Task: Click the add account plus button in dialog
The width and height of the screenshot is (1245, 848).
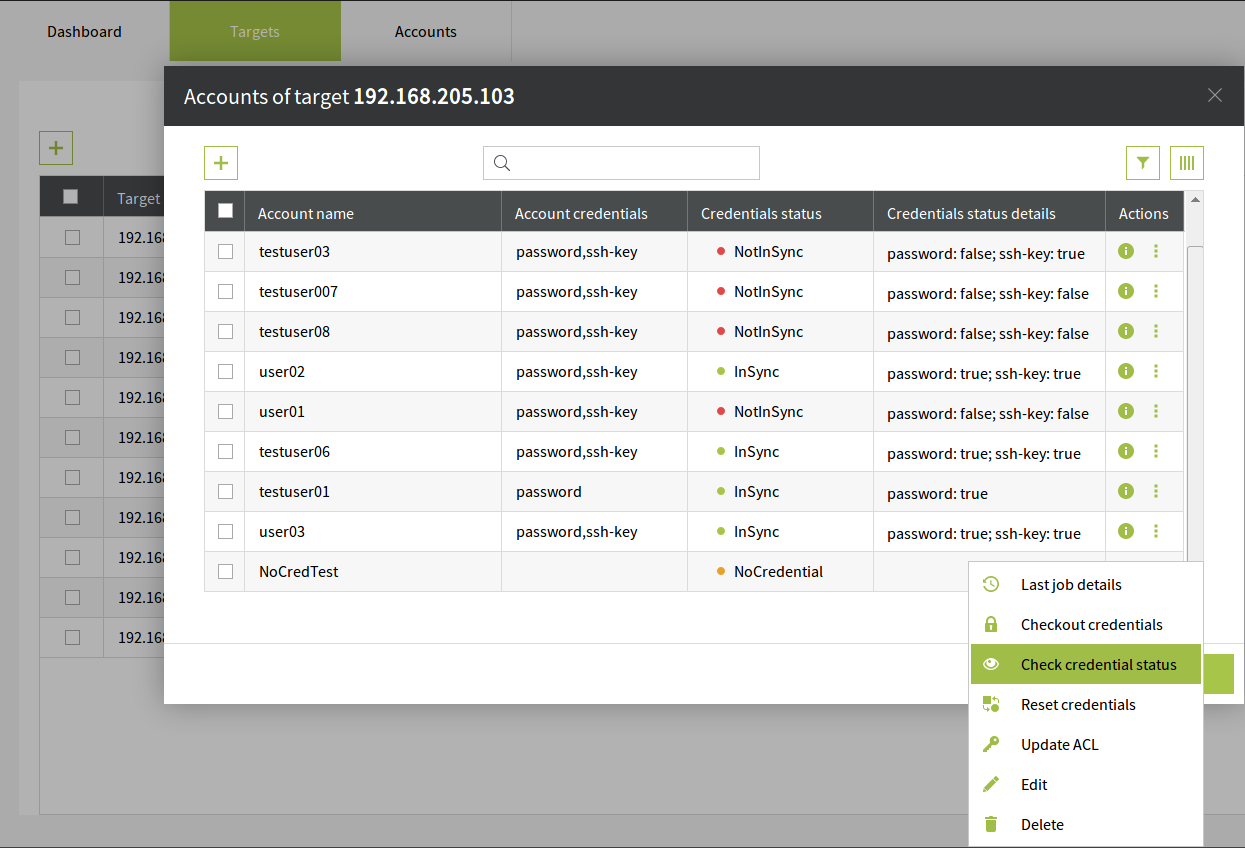Action: (x=221, y=163)
